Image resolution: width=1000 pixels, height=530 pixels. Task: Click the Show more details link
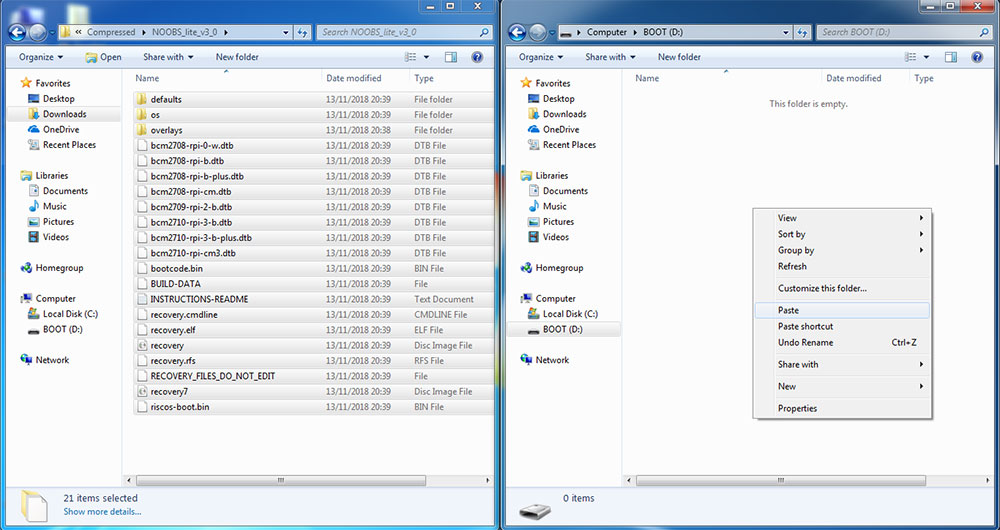click(102, 512)
